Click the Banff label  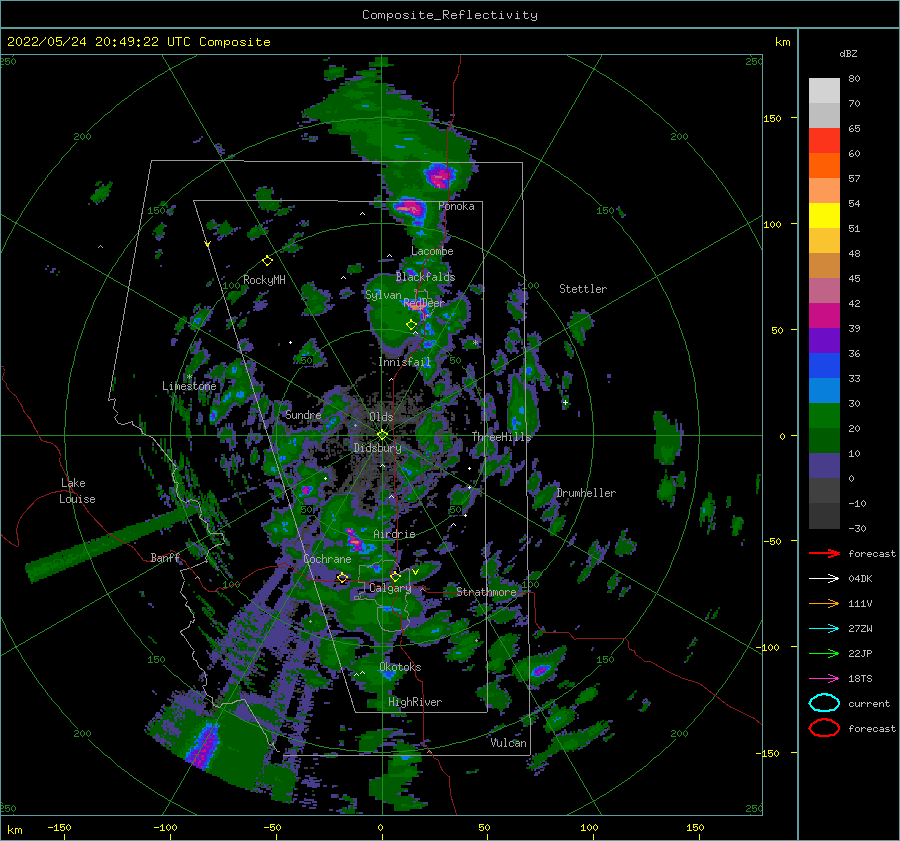coord(165,557)
